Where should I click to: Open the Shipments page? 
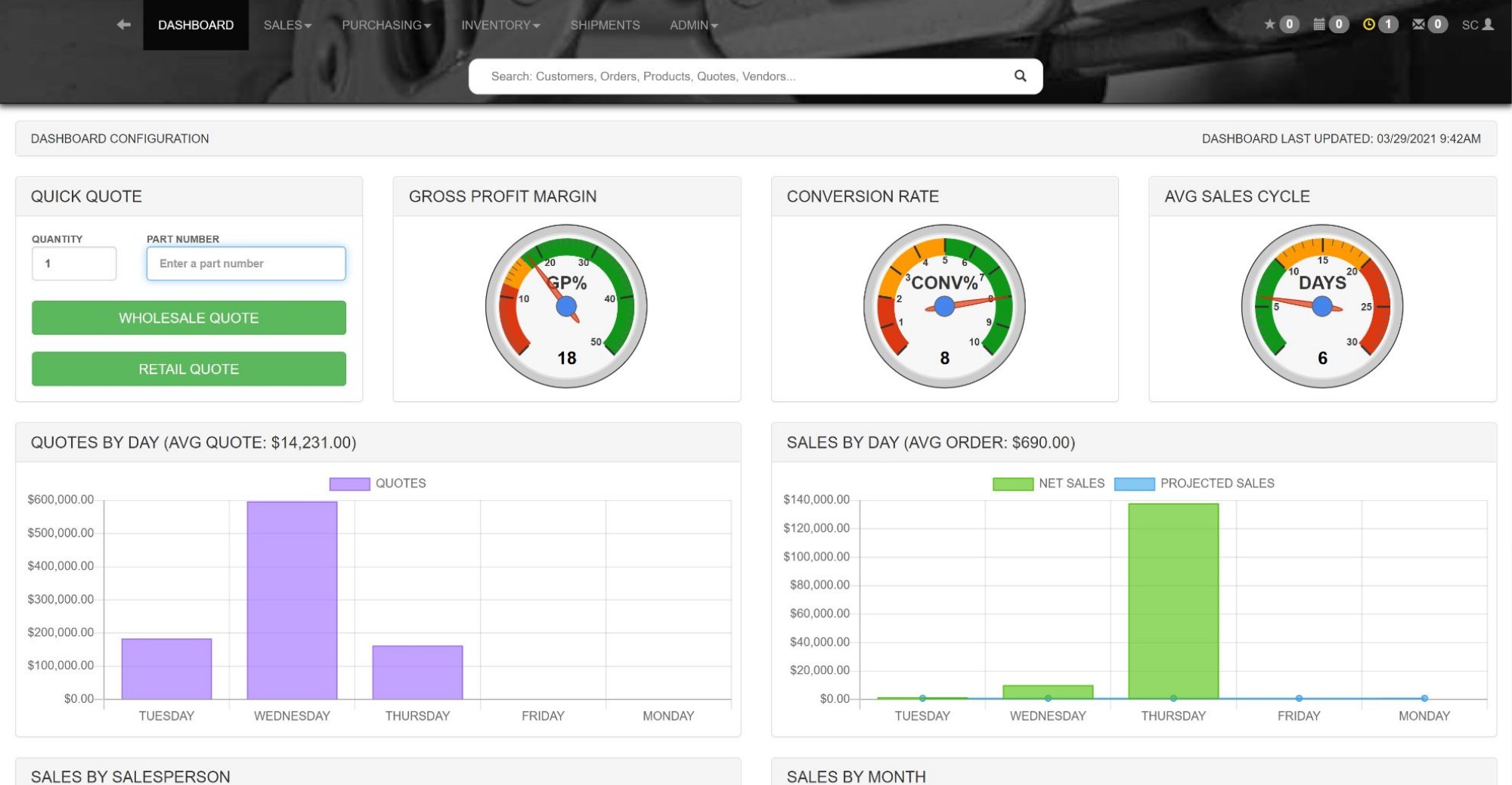[605, 25]
